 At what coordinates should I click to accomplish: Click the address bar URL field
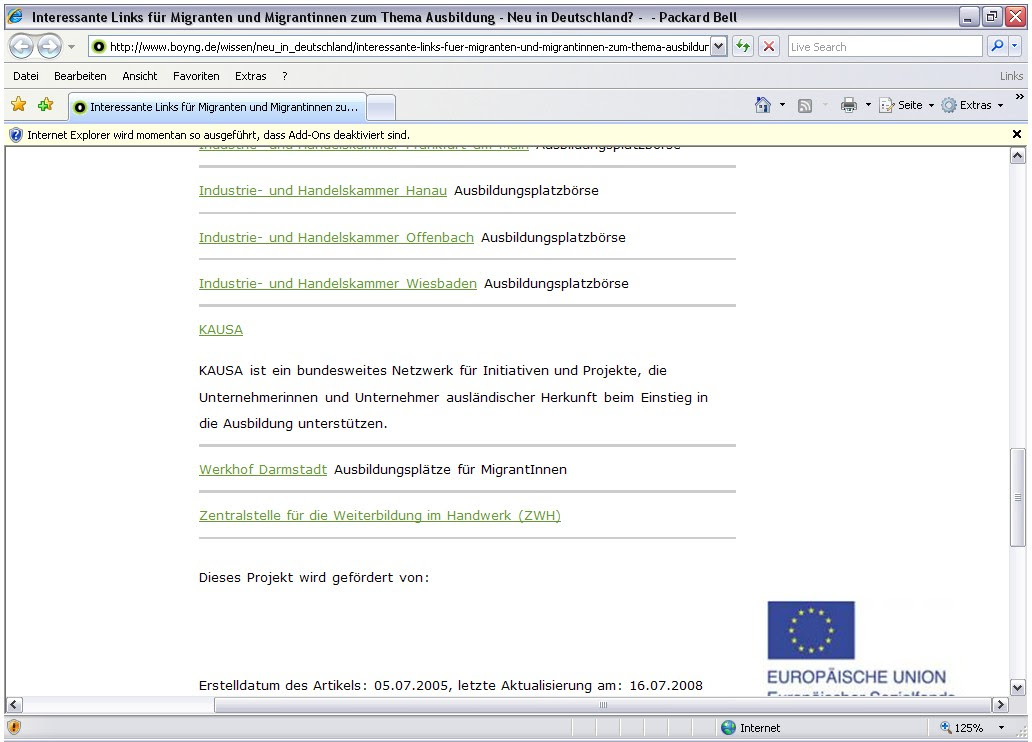click(x=408, y=47)
